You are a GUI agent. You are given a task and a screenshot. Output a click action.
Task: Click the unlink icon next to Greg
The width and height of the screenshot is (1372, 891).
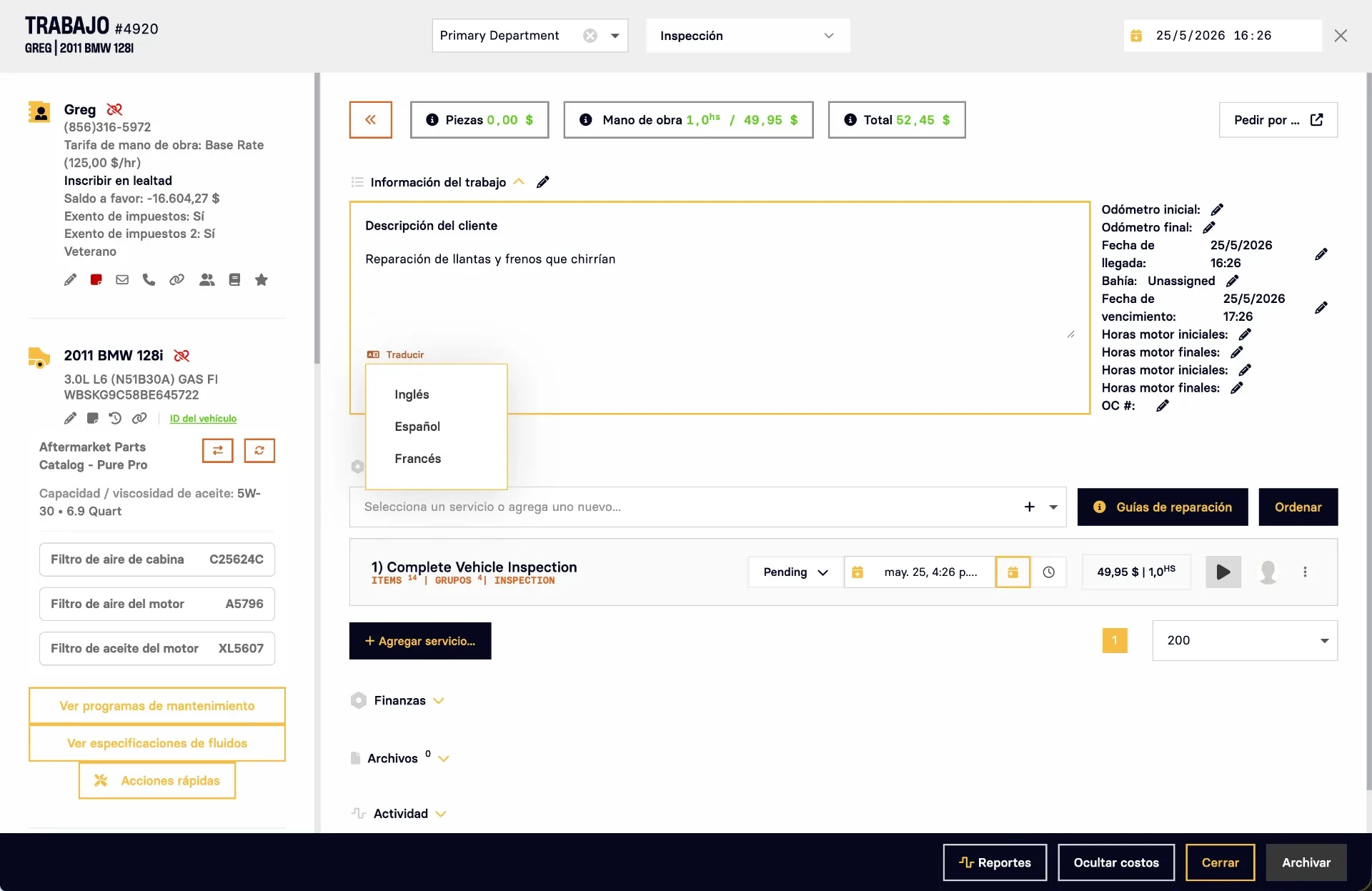114,109
